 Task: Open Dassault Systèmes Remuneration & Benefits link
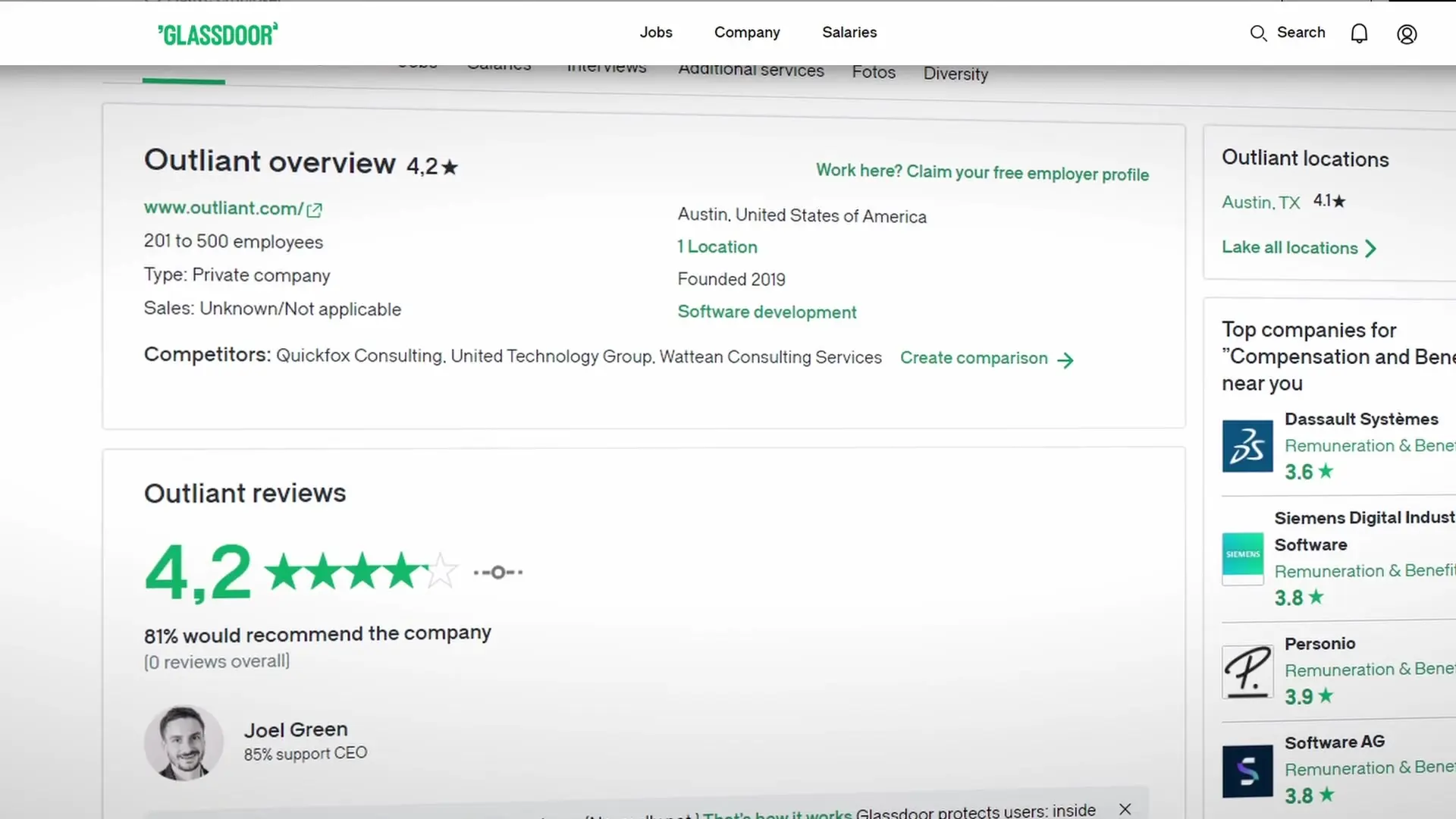[1370, 446]
